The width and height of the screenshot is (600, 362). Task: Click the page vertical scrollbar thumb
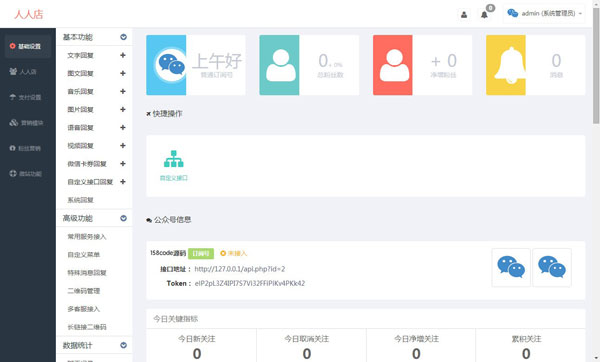596,65
